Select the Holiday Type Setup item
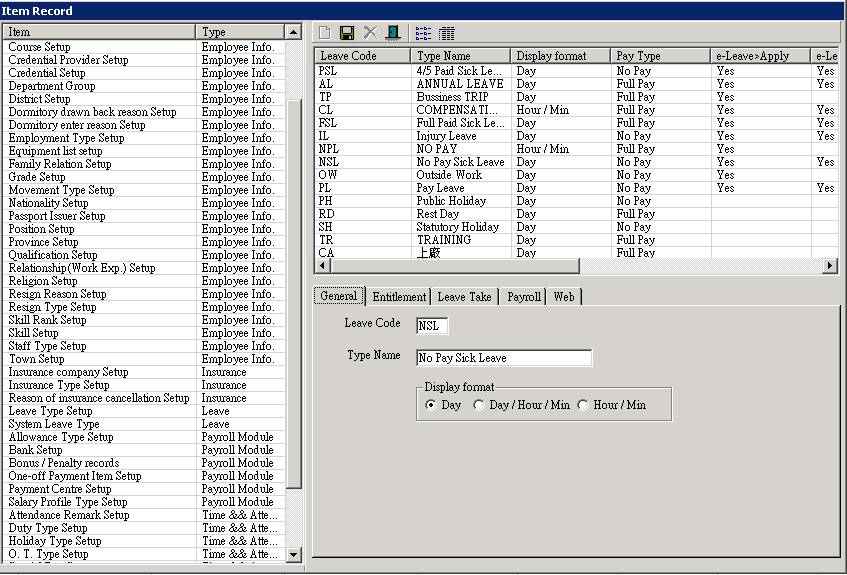Viewport: 847px width, 575px height. (x=144, y=541)
